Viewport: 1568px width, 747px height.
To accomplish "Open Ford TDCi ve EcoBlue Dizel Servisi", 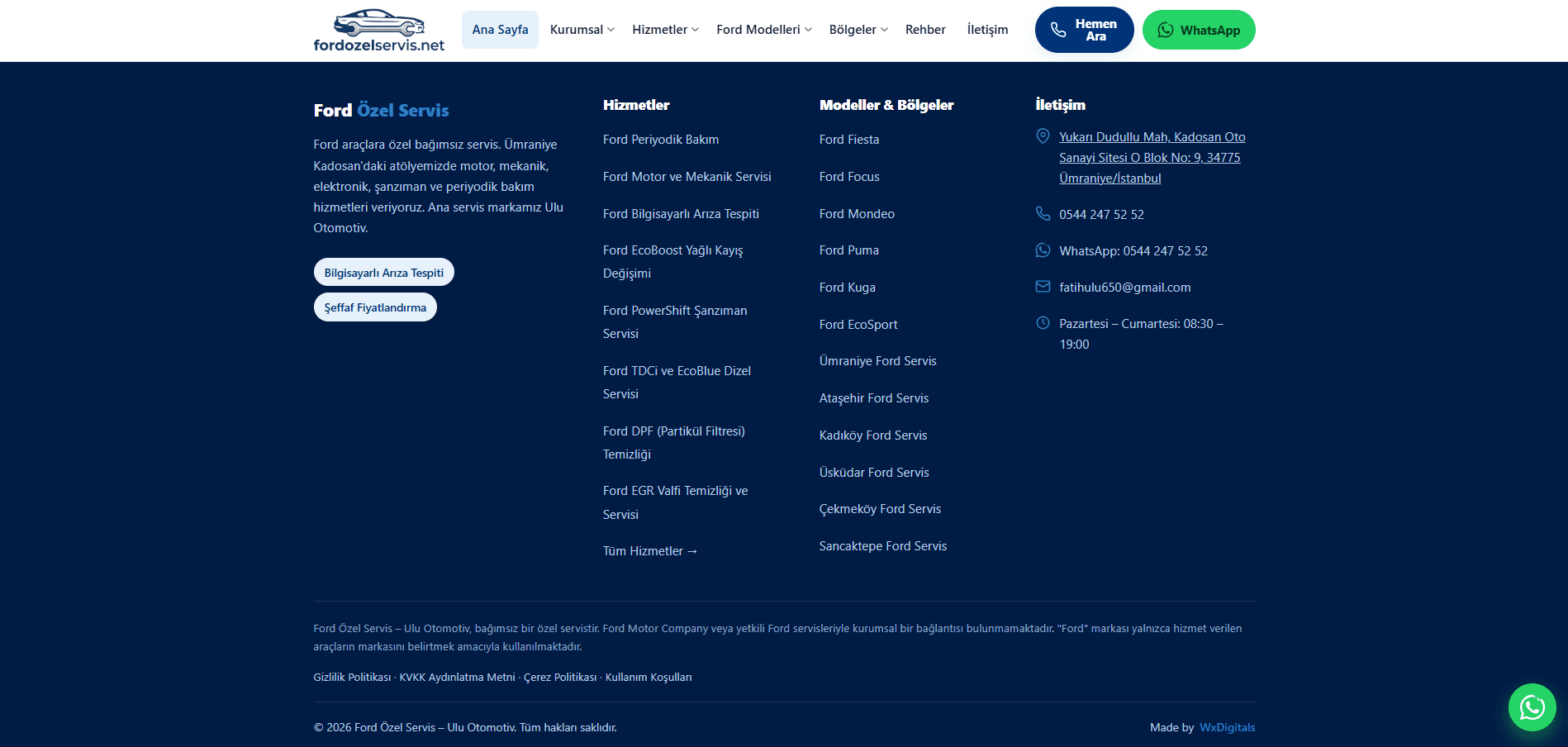I will pyautogui.click(x=677, y=383).
